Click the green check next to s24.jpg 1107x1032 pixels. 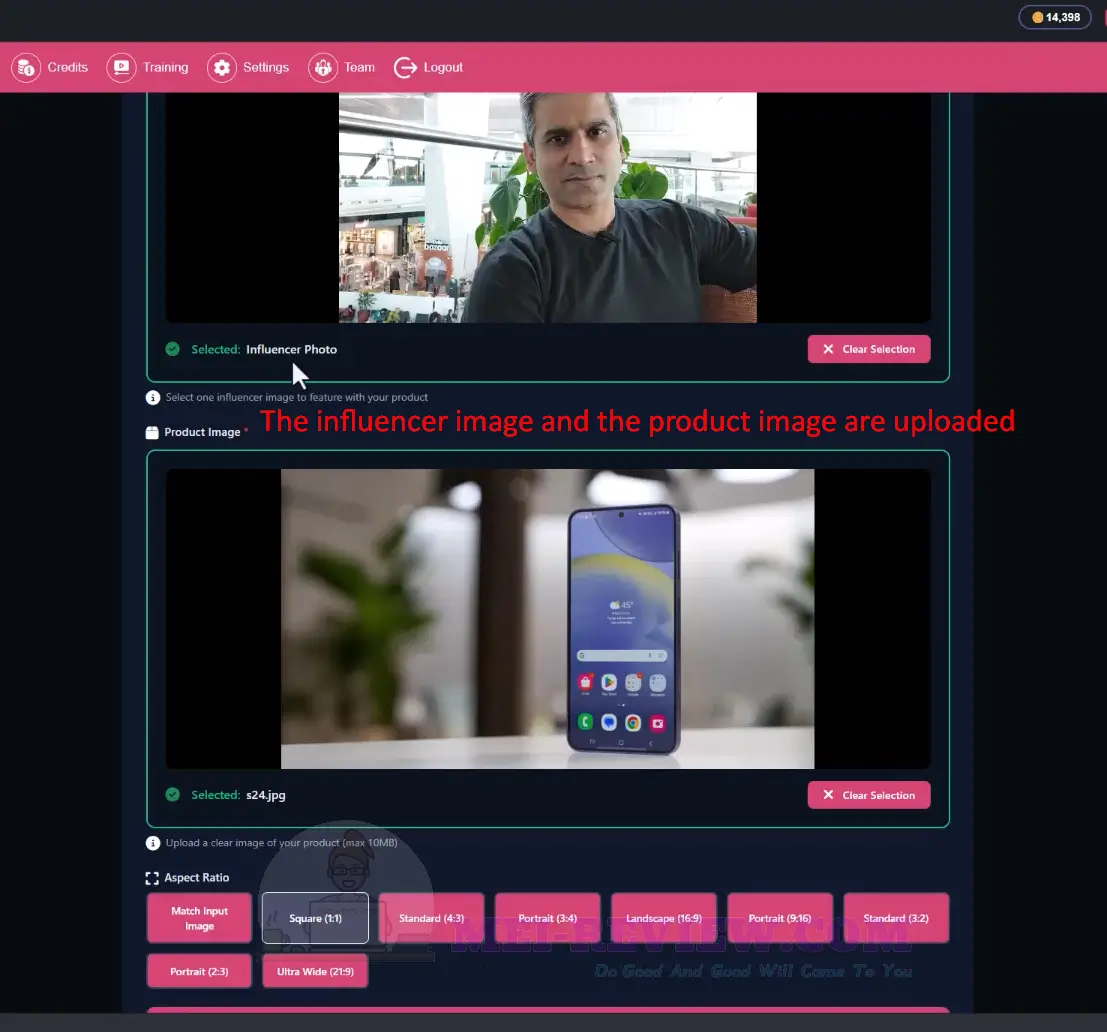pyautogui.click(x=172, y=795)
